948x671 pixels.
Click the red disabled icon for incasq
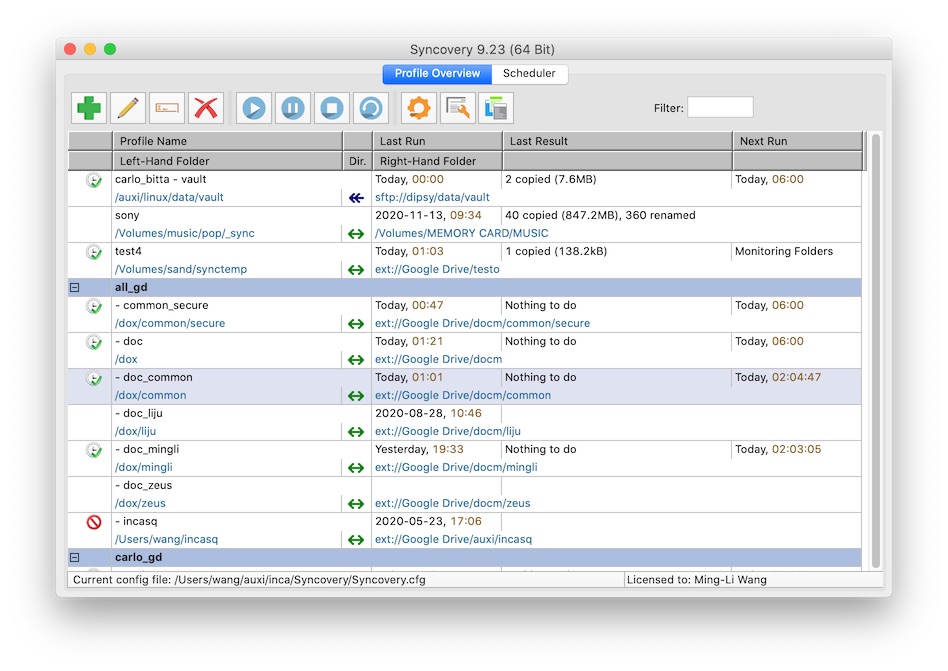click(x=94, y=522)
